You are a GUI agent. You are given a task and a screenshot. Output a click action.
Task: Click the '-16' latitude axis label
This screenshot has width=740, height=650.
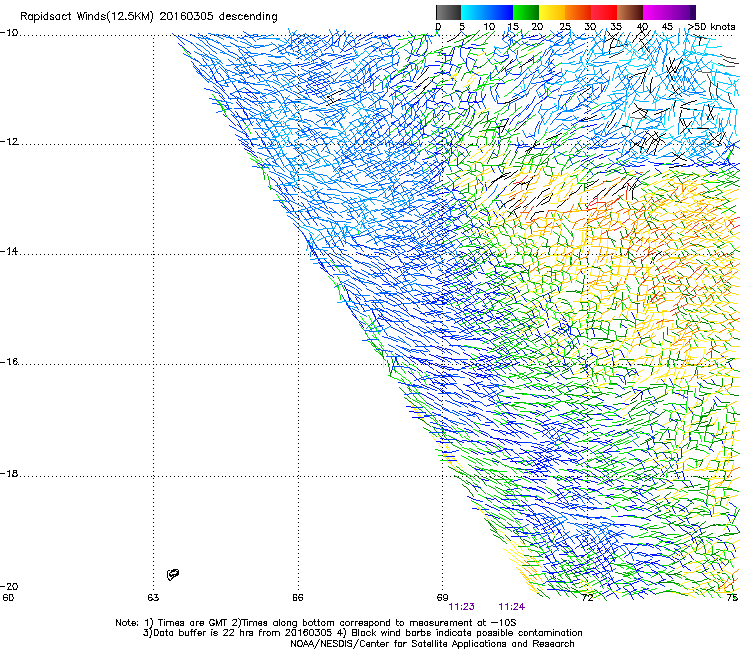9,362
